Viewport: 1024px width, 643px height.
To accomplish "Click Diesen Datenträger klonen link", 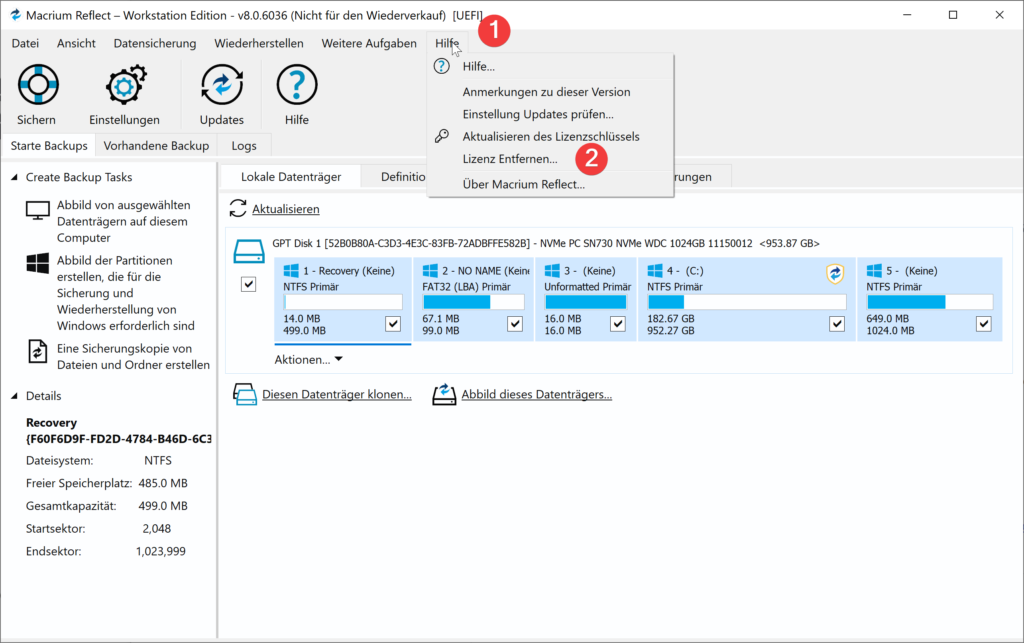I will 336,395.
